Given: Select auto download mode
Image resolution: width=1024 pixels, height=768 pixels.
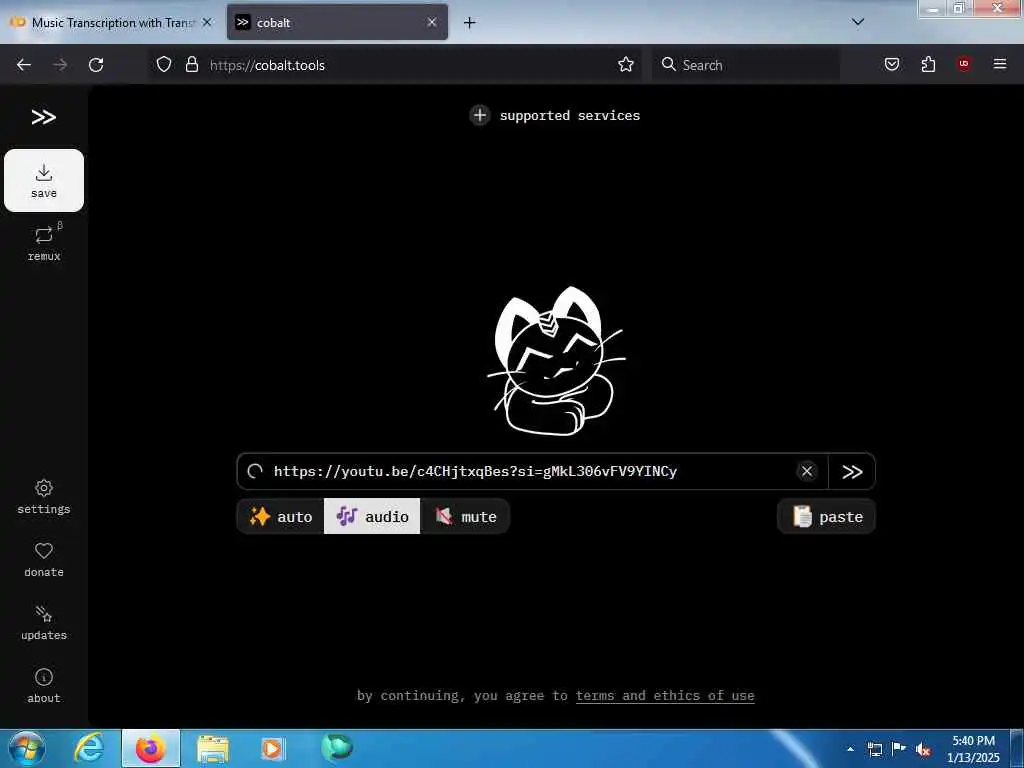Looking at the screenshot, I should coord(281,517).
